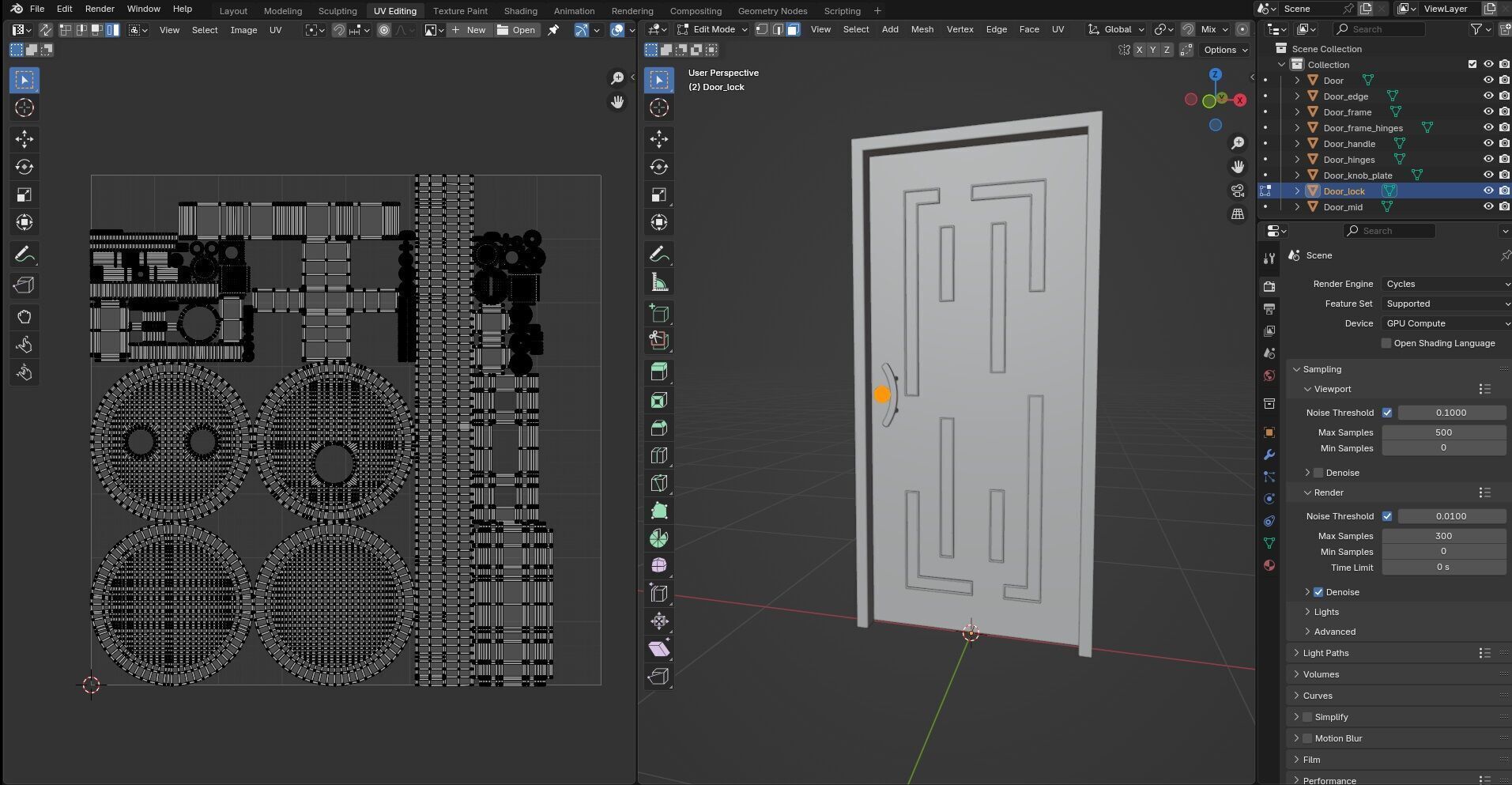The width and height of the screenshot is (1512, 785).
Task: Select the Scale tool in 3D viewport
Action: click(659, 194)
